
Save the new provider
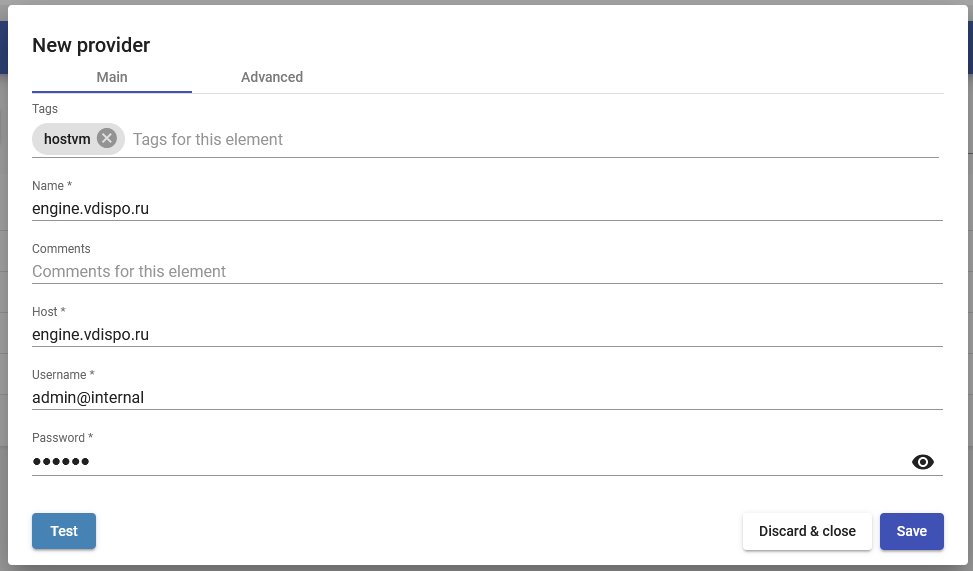[x=912, y=531]
